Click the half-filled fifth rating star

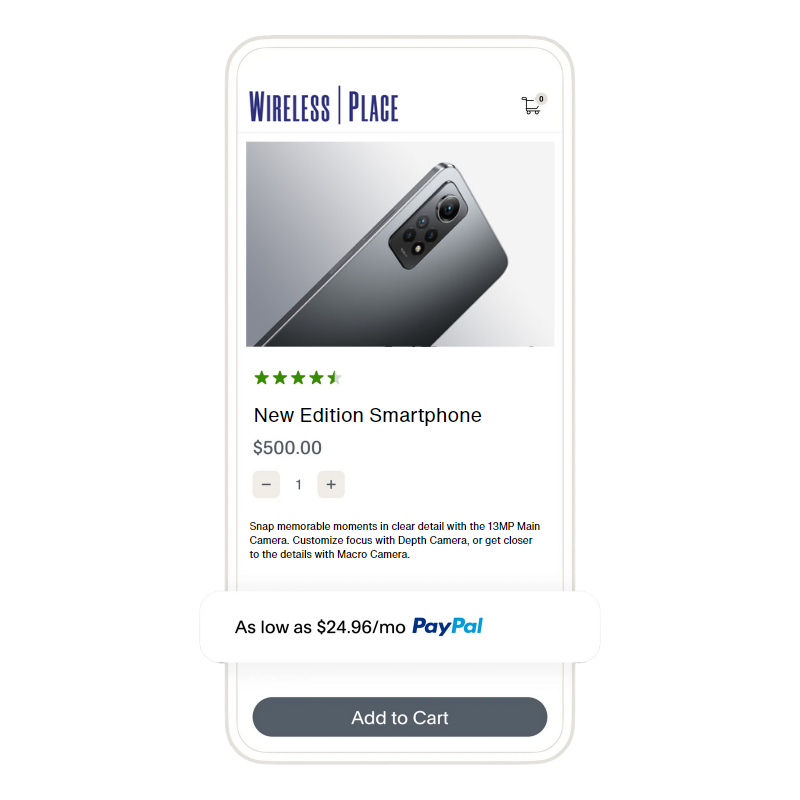[x=335, y=378]
